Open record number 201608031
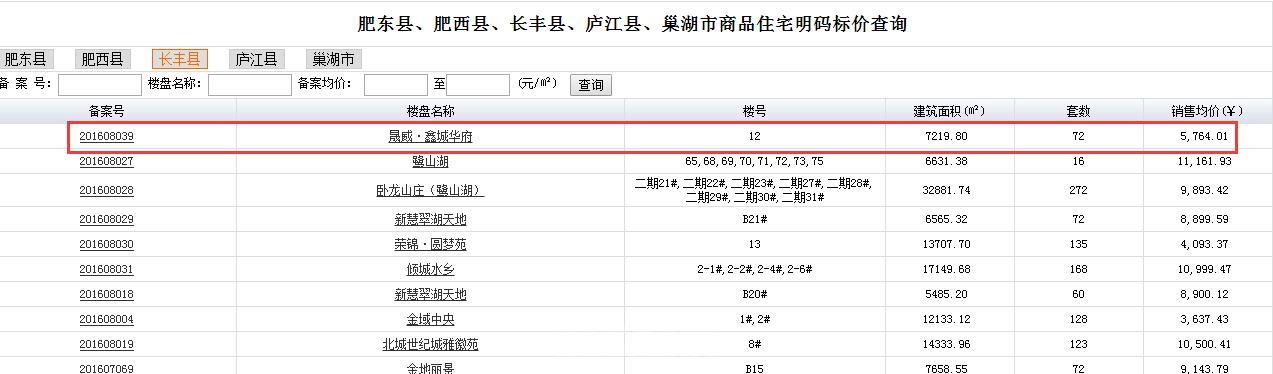Viewport: 1273px width, 374px height. click(106, 269)
